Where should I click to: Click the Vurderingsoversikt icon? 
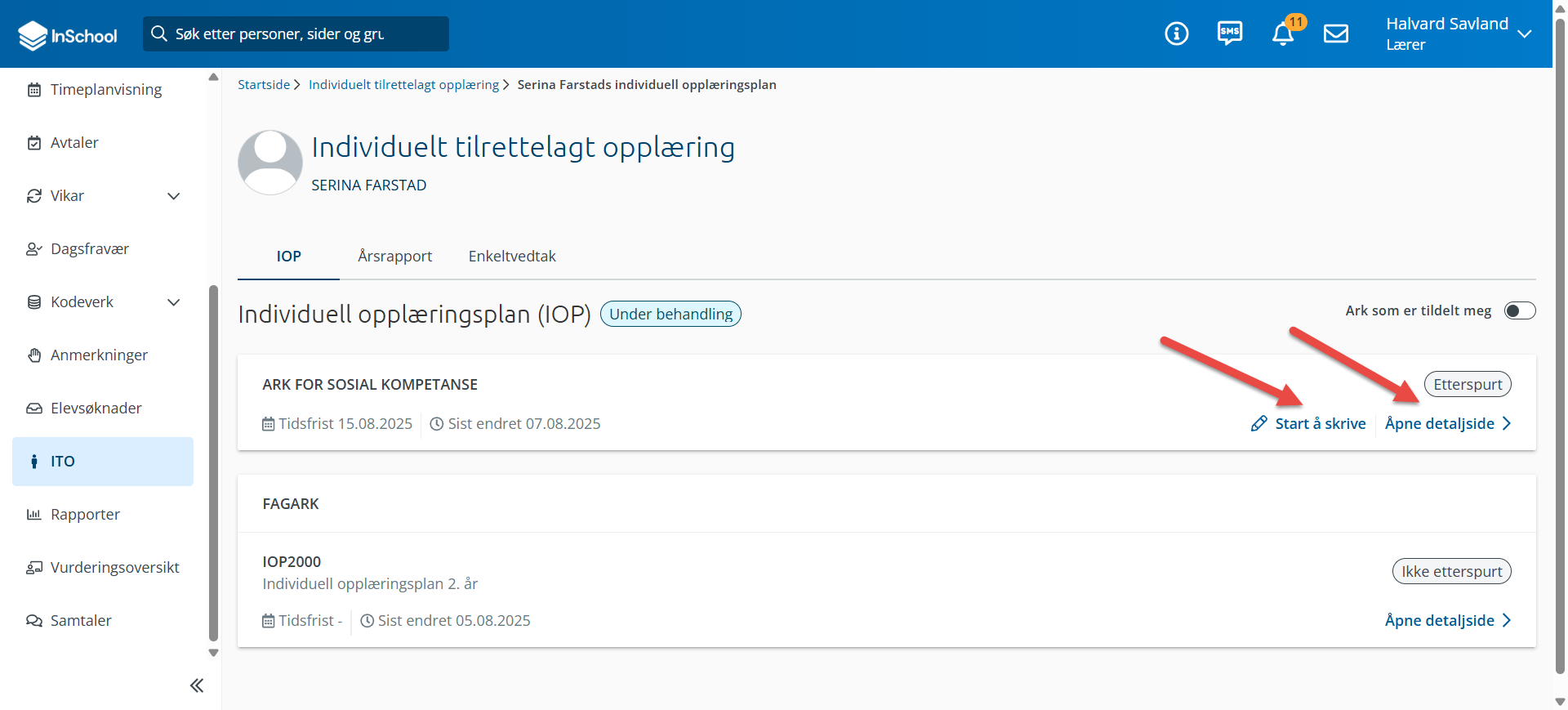click(x=34, y=568)
